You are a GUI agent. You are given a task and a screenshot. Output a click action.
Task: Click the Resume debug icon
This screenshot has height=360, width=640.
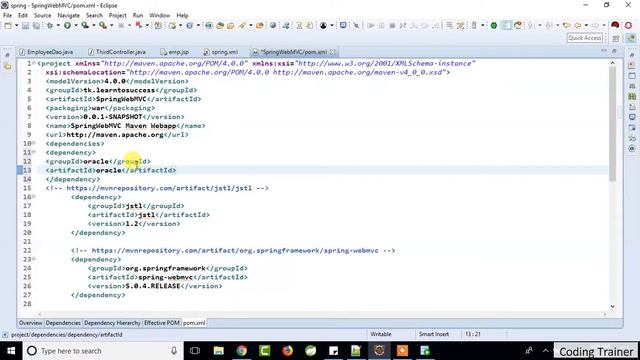[371, 25]
